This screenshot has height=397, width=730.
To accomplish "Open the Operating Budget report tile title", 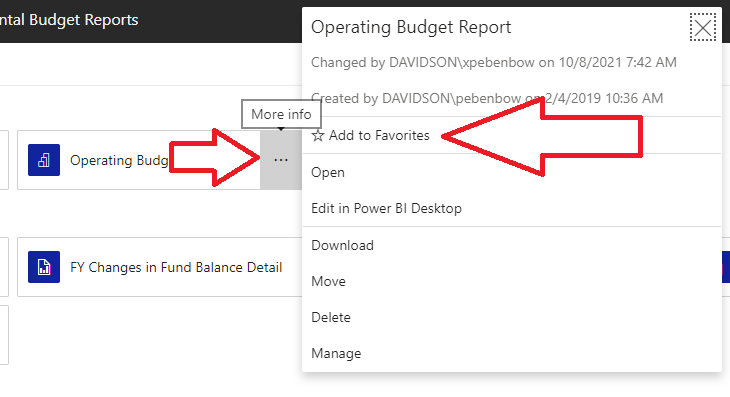I will coord(119,161).
